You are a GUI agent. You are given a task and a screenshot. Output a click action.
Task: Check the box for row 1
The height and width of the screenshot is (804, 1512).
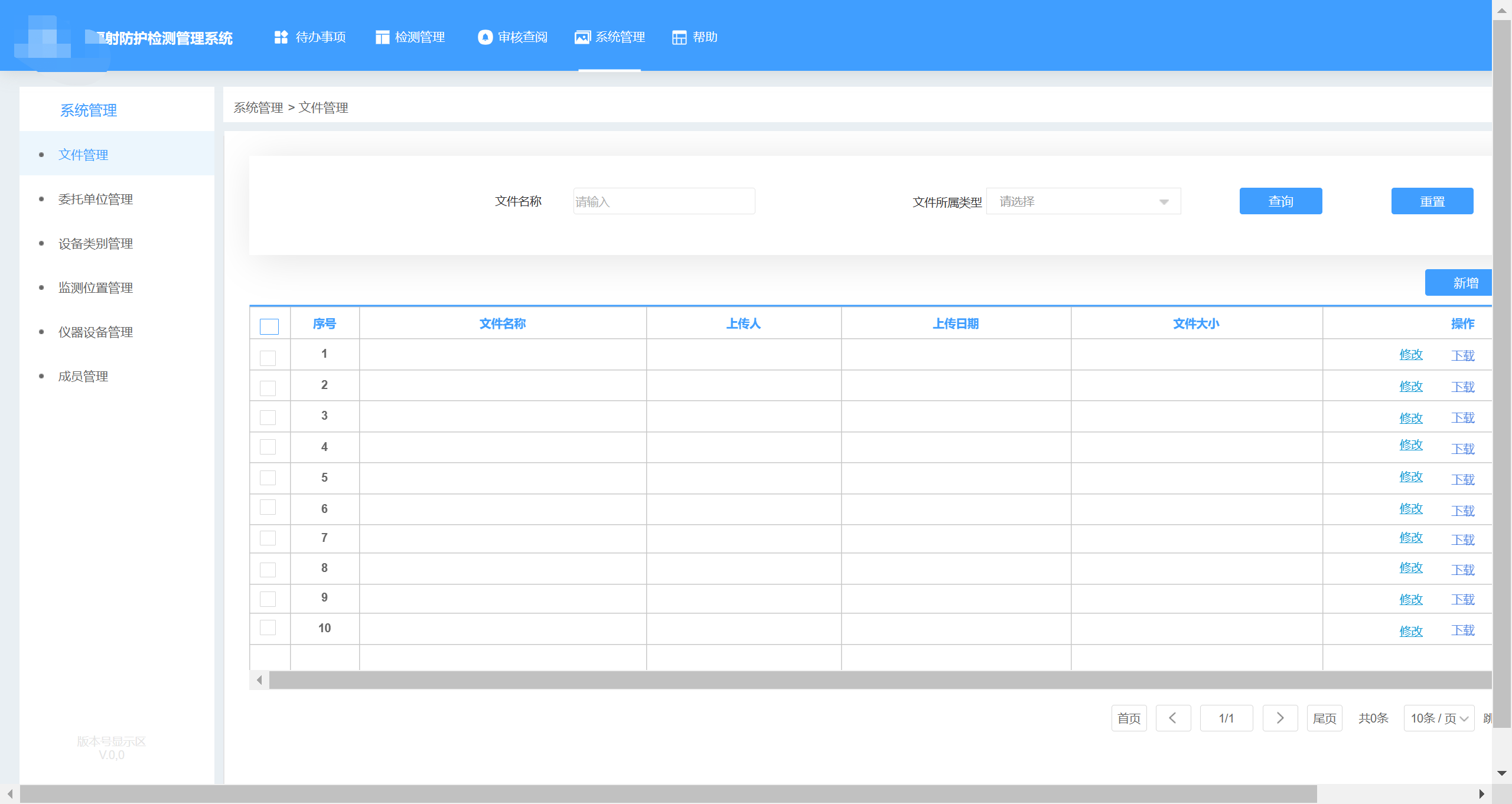point(268,358)
